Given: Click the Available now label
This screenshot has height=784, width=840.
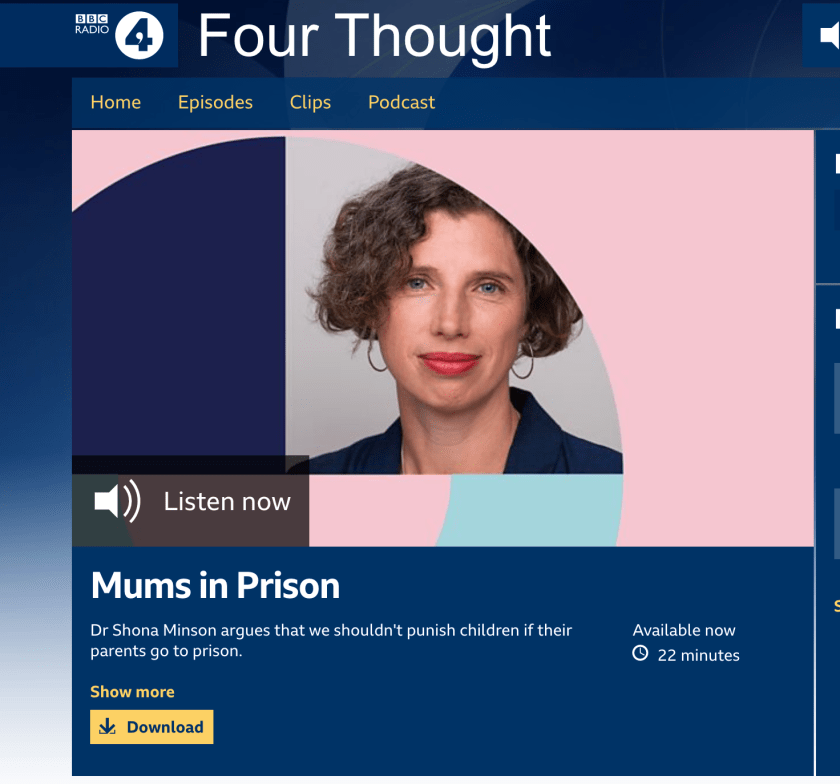Looking at the screenshot, I should tap(684, 630).
